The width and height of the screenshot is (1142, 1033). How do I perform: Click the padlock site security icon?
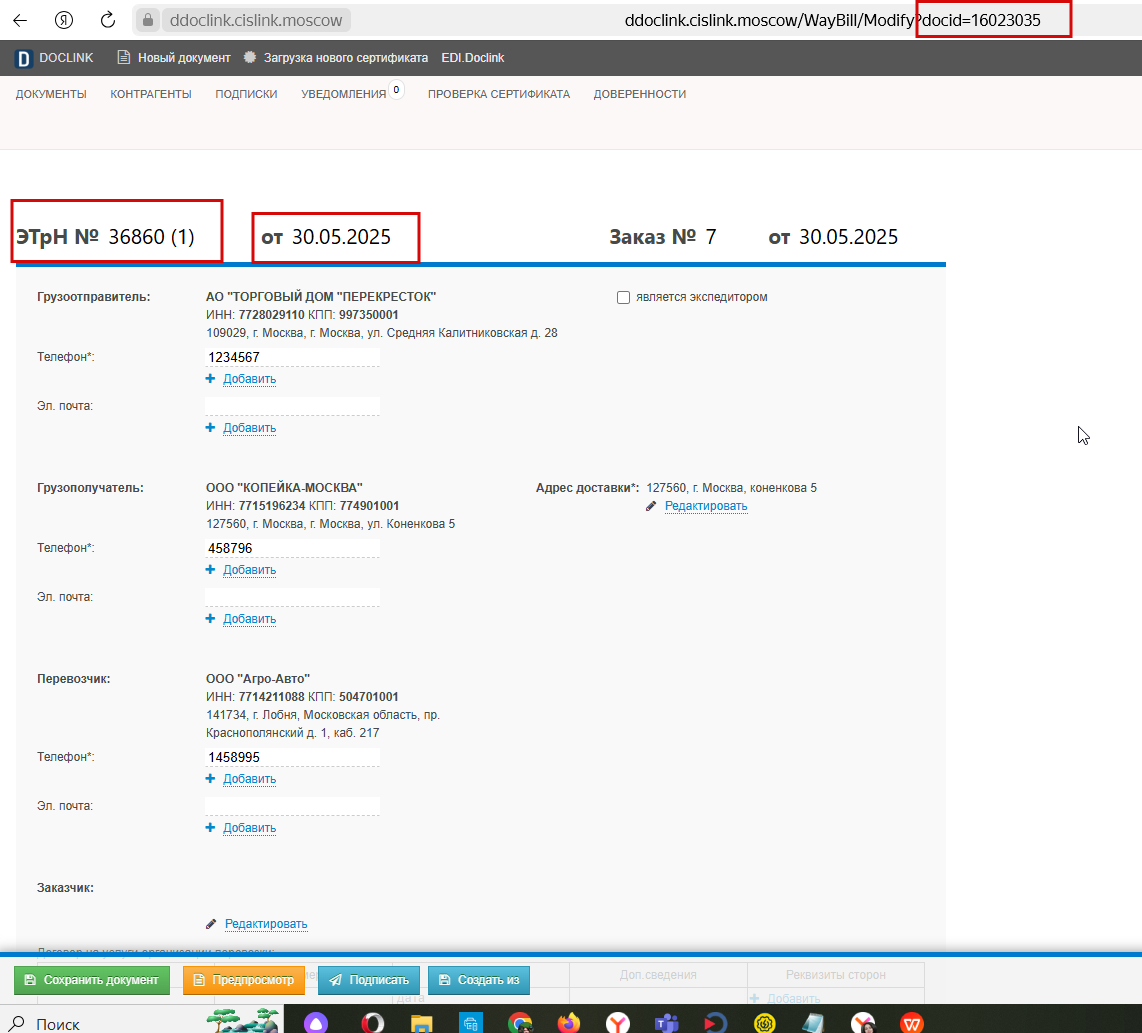click(x=148, y=20)
